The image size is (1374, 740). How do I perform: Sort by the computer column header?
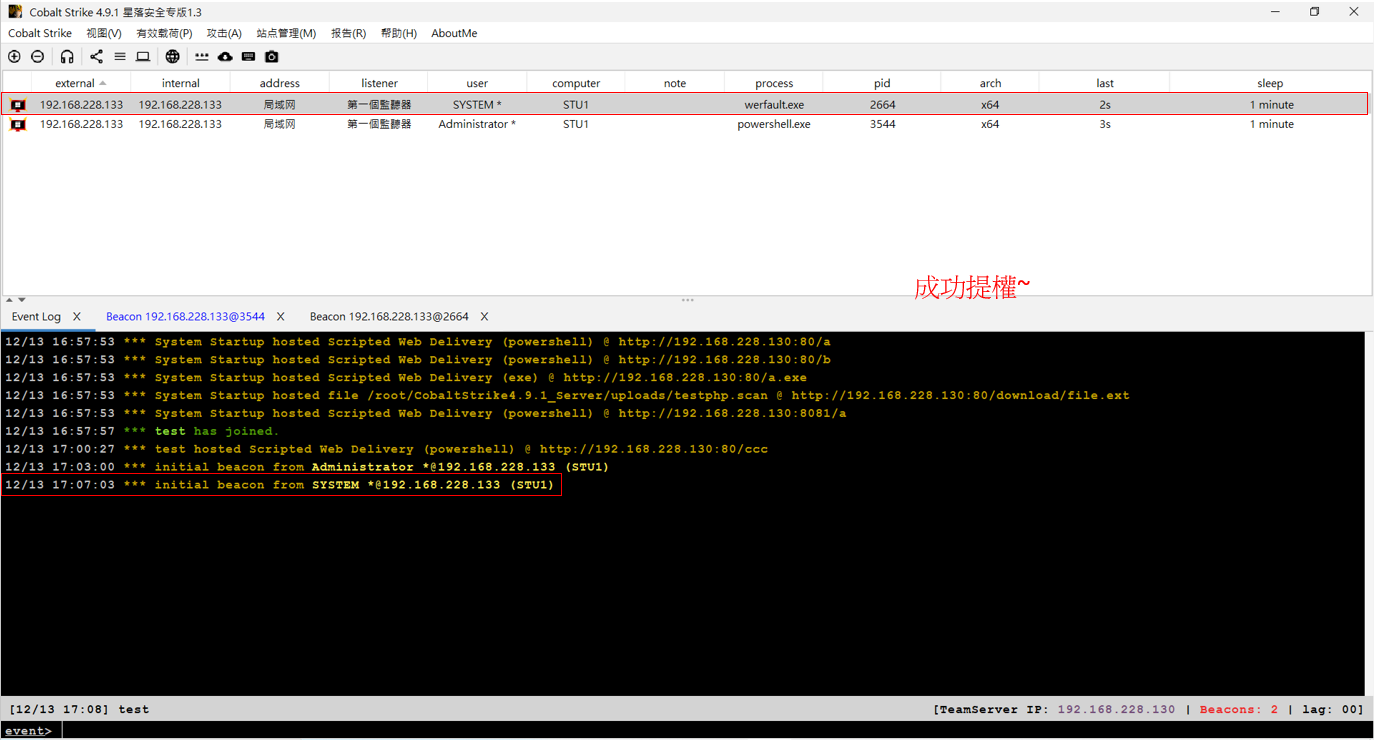tap(576, 83)
